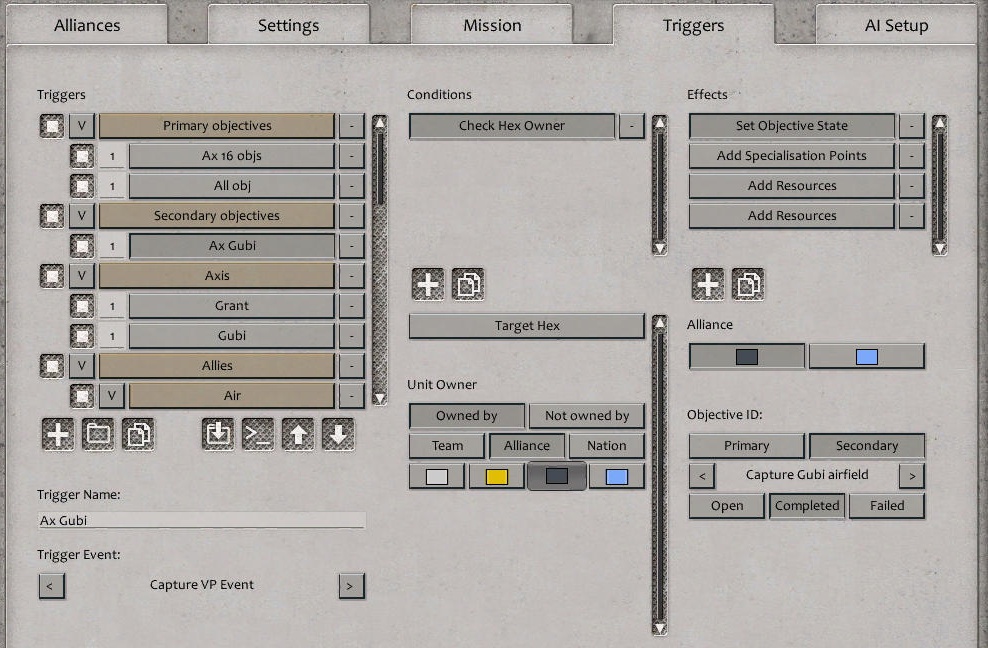988x648 pixels.
Task: Set objective state to Open
Action: pos(727,506)
